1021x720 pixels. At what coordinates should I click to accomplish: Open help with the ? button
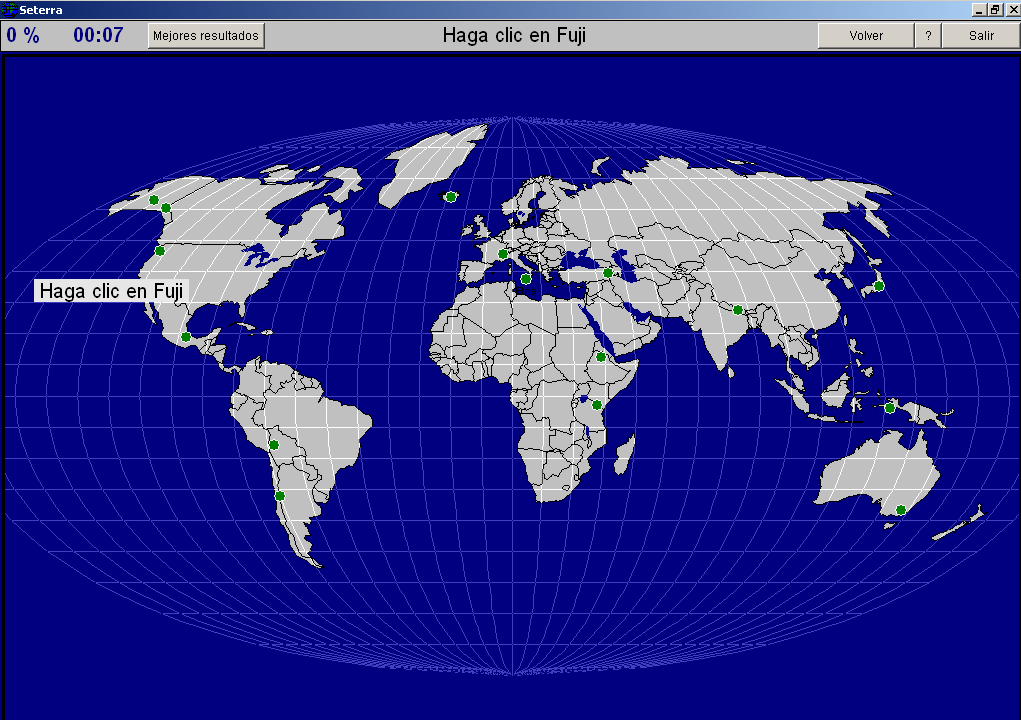click(x=928, y=36)
